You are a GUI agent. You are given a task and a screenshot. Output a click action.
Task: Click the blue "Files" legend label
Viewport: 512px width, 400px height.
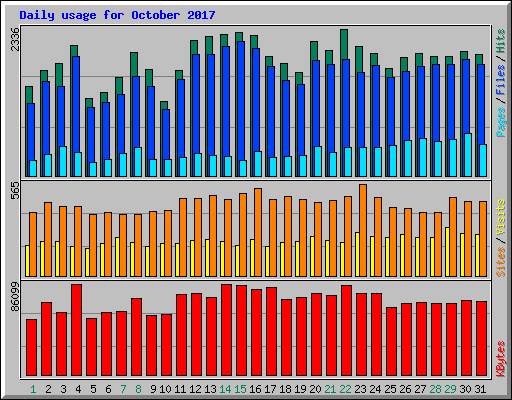tap(501, 80)
